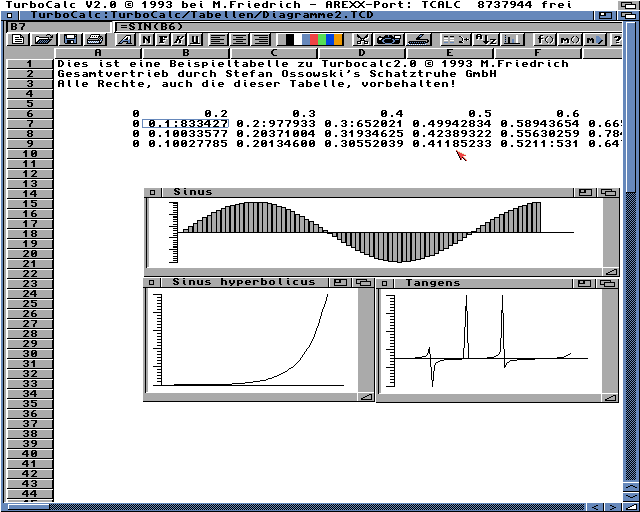Create a new sheet with the blank page icon
Image resolution: width=640 pixels, height=512 pixels.
tap(18, 40)
